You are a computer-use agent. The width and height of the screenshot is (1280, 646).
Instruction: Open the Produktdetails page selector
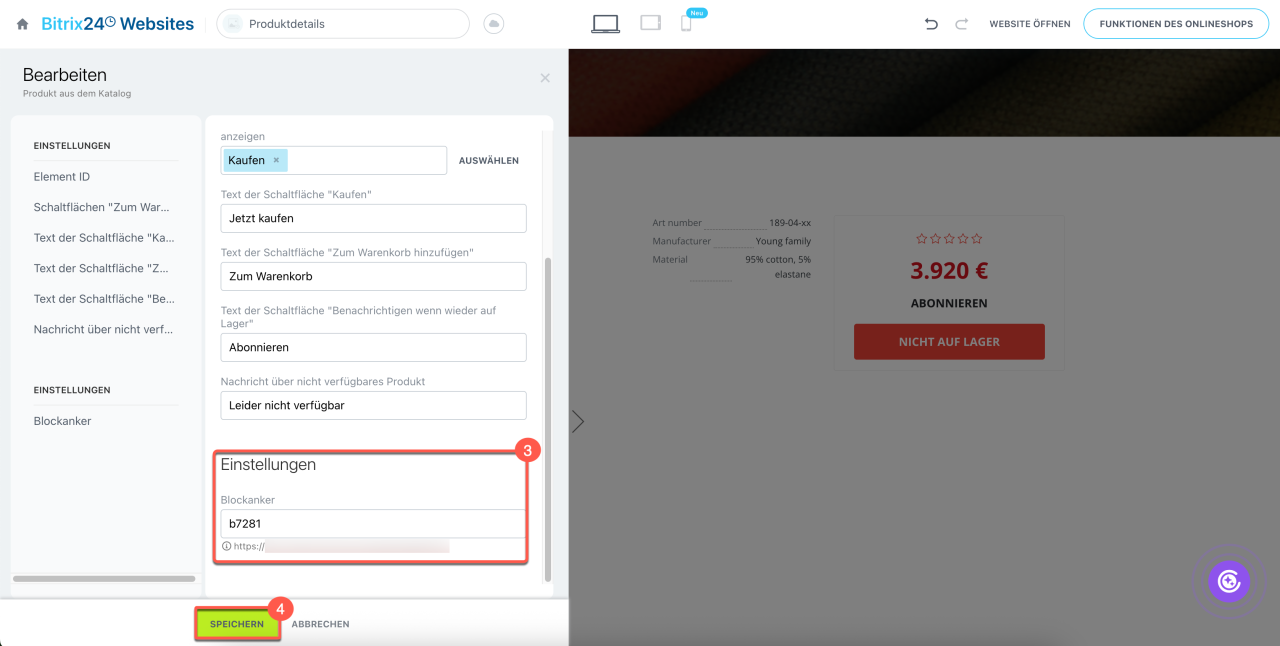343,24
